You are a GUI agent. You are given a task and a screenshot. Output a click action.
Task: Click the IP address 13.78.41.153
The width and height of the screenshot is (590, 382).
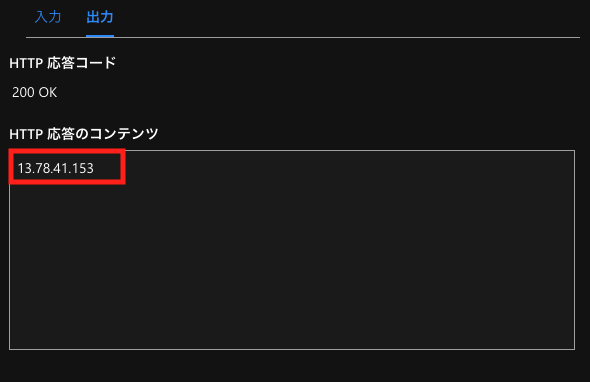click(x=56, y=168)
